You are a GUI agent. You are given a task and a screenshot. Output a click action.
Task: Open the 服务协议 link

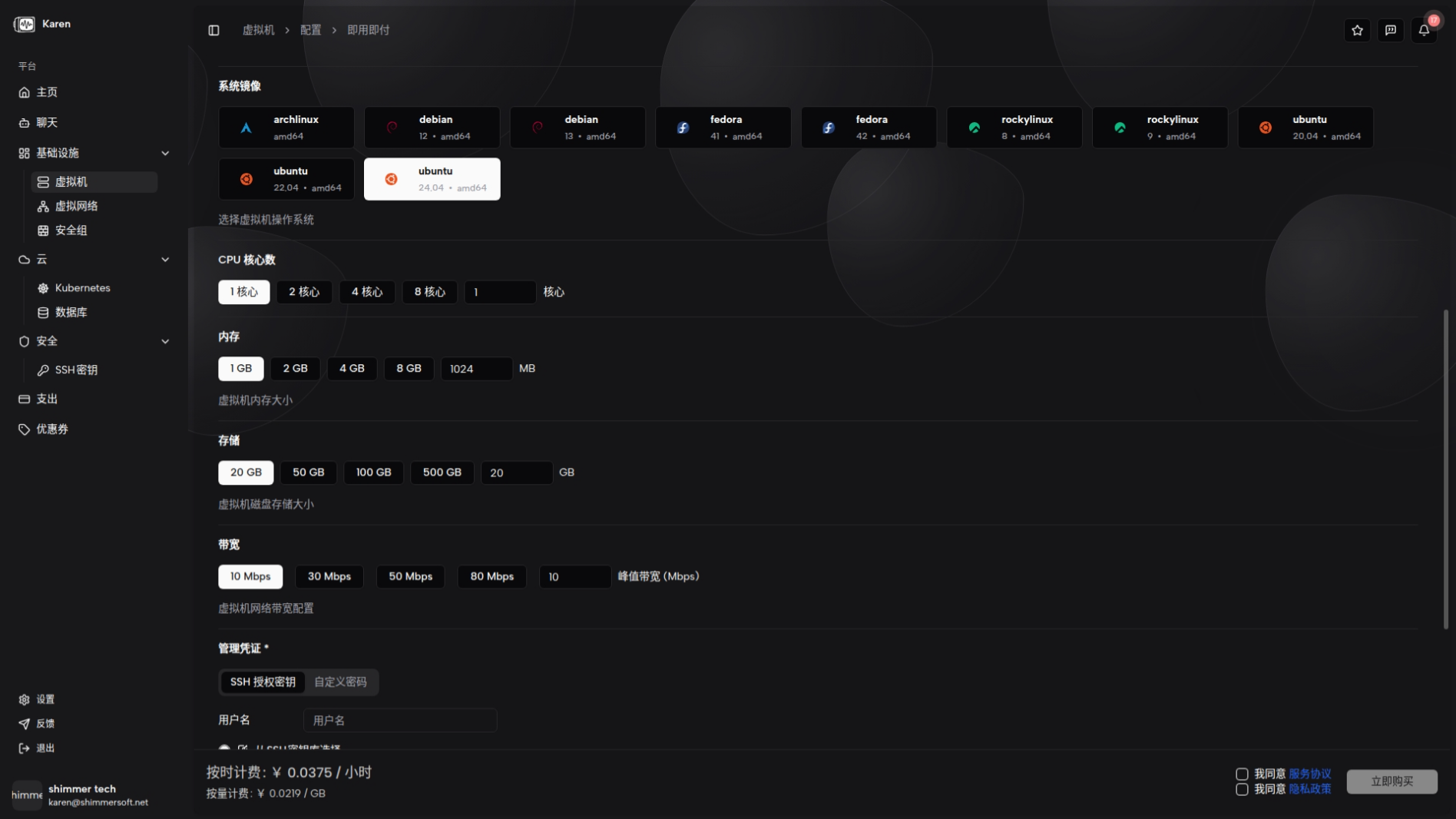tap(1309, 774)
